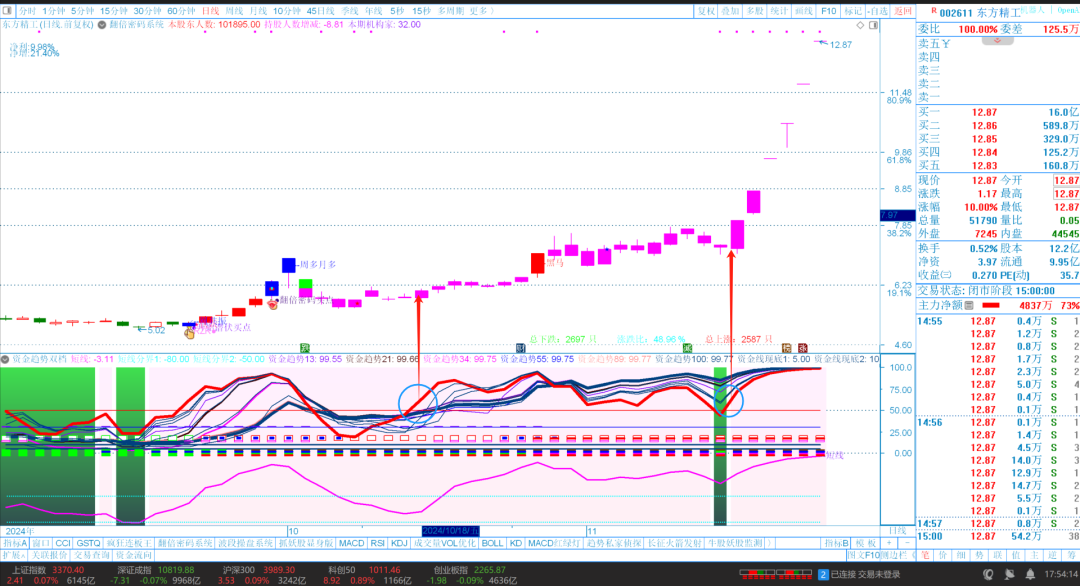
Task: Click the highlighted date 2024/10/18 marker
Action: coord(450,532)
